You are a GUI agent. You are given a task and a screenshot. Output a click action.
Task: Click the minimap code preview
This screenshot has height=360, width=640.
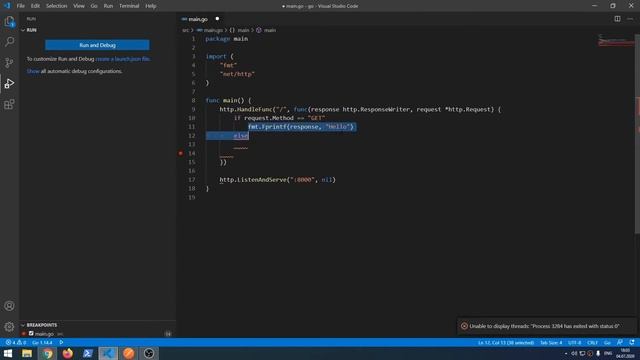point(616,41)
